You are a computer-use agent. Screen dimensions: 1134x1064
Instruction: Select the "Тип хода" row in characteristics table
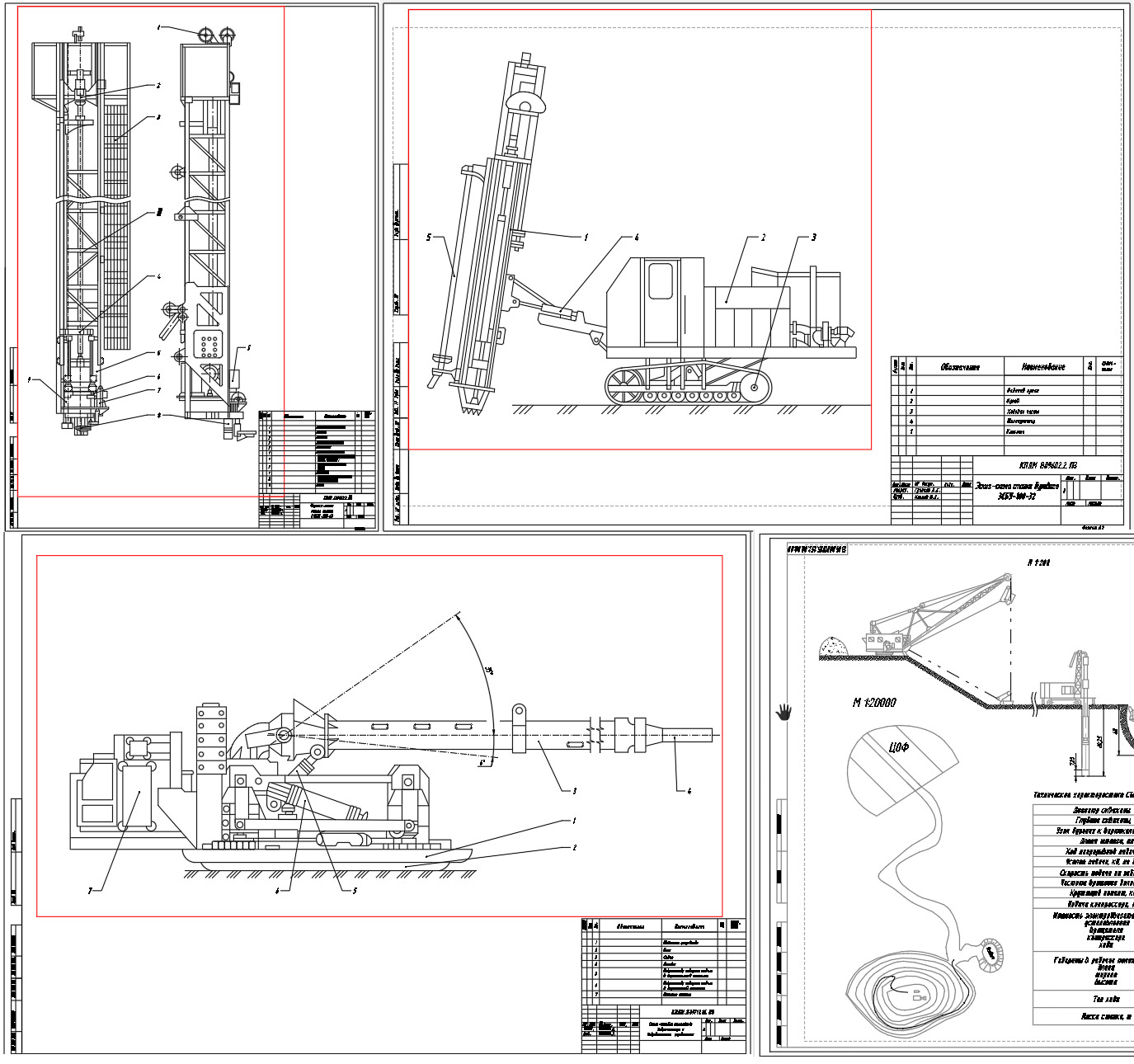(1084, 999)
